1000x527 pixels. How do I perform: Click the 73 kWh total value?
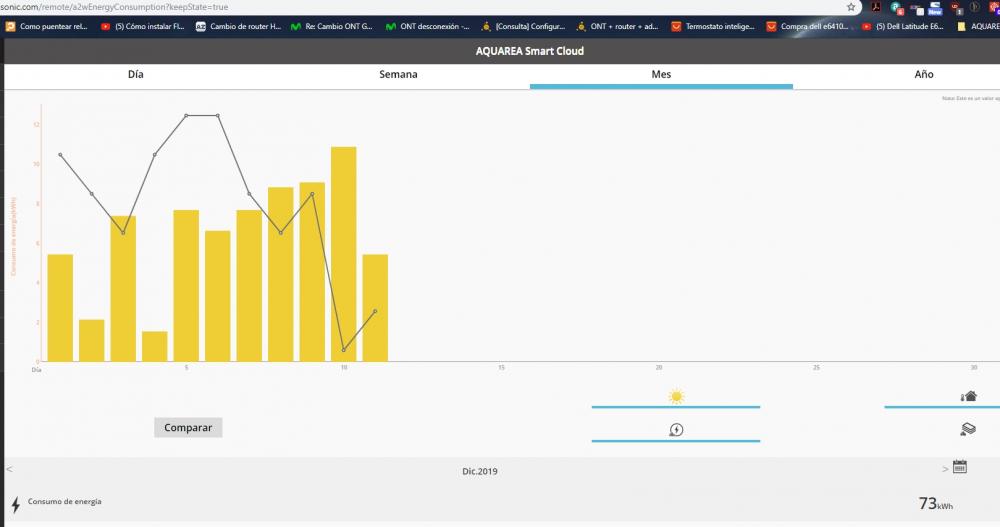pos(936,504)
